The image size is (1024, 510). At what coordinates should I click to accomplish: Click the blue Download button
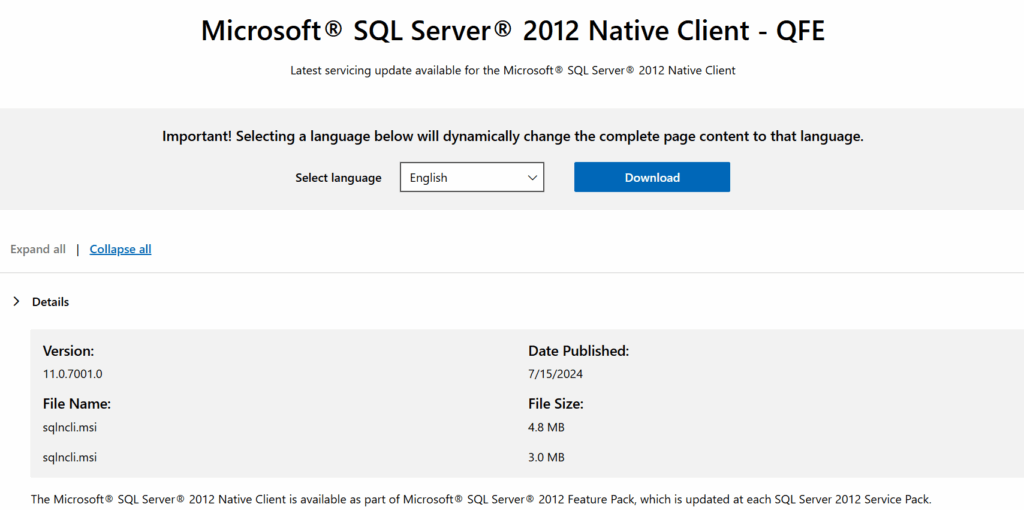coord(652,177)
